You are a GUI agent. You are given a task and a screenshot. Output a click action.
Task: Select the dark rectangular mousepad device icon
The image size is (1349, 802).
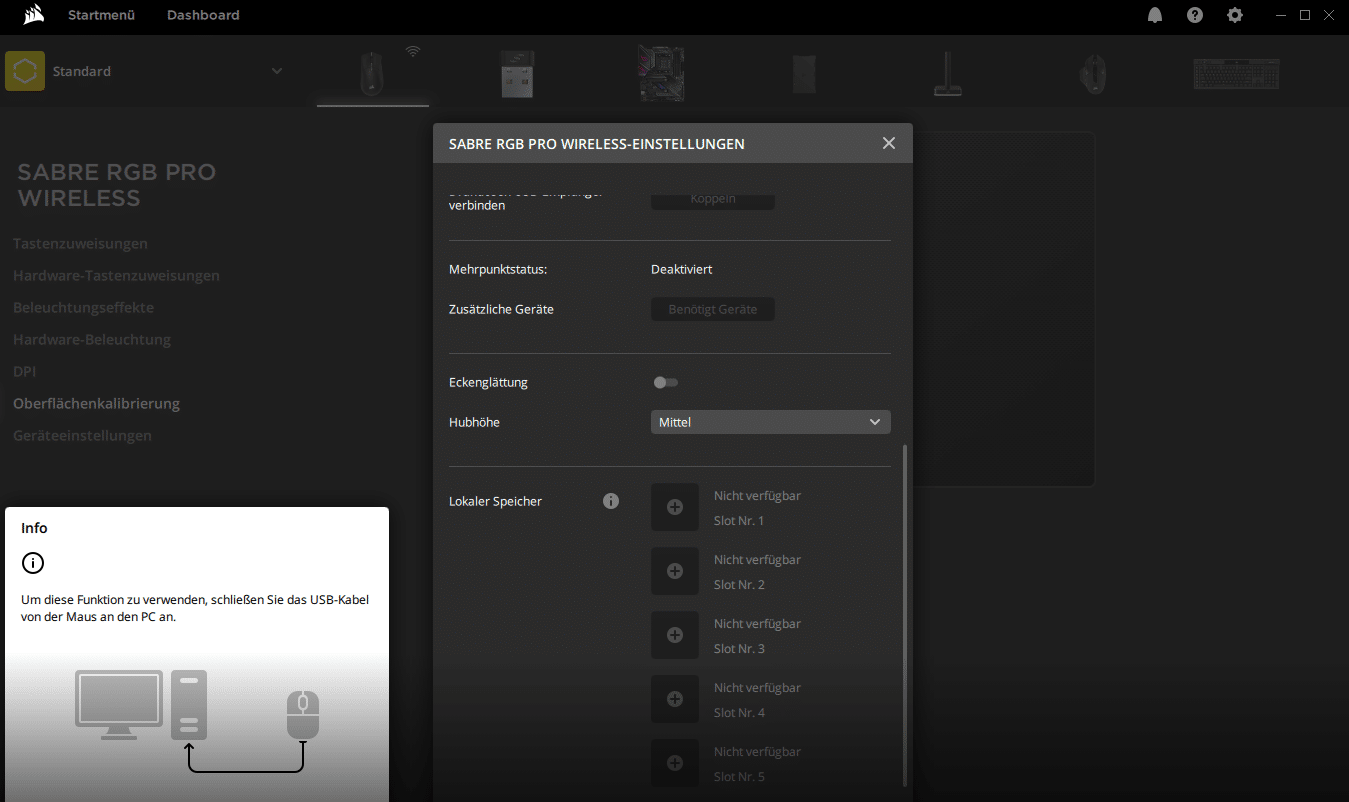[805, 75]
